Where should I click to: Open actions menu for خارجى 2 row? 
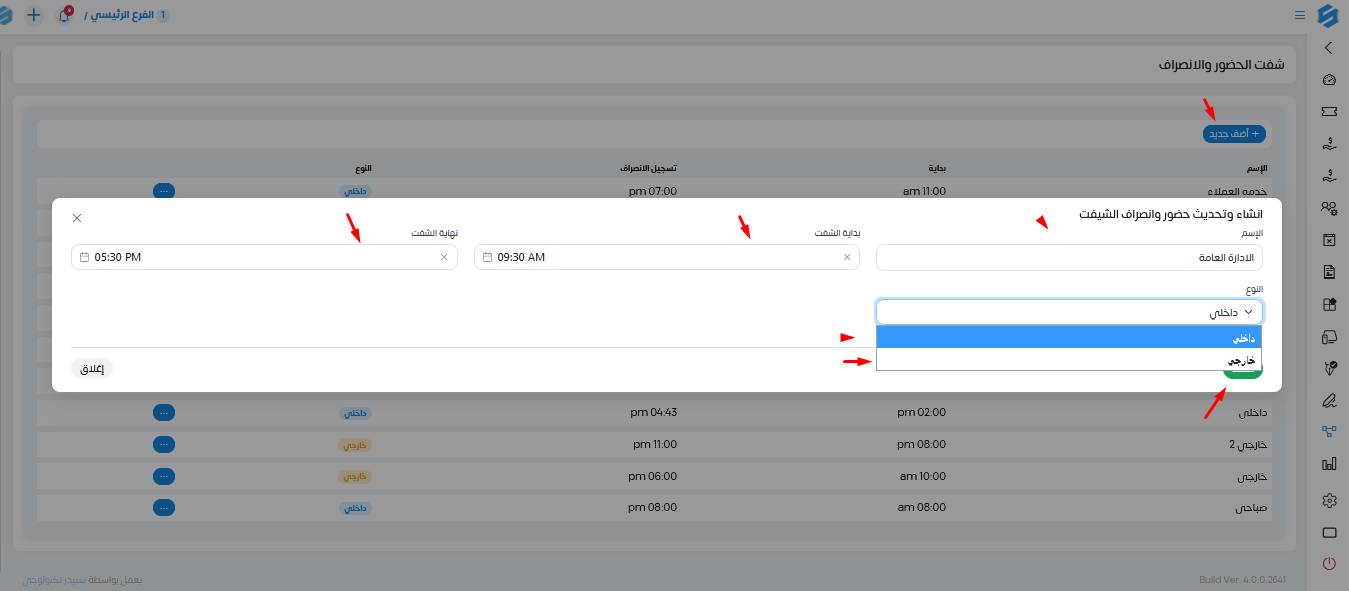[164, 444]
